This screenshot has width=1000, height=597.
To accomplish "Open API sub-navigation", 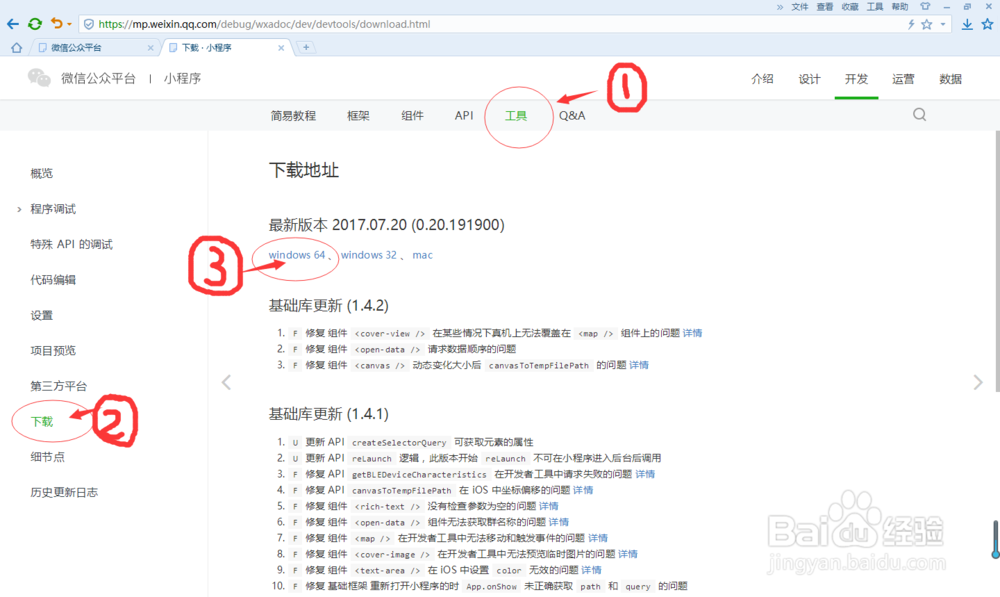I will pos(464,115).
